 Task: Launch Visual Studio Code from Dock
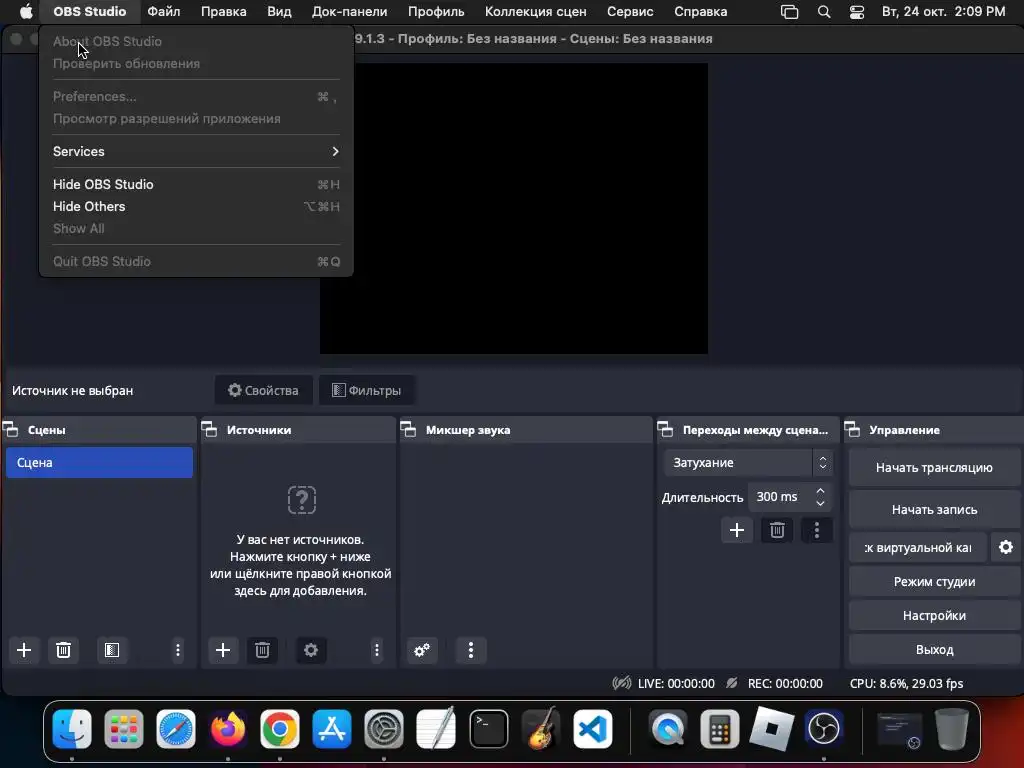coord(592,728)
